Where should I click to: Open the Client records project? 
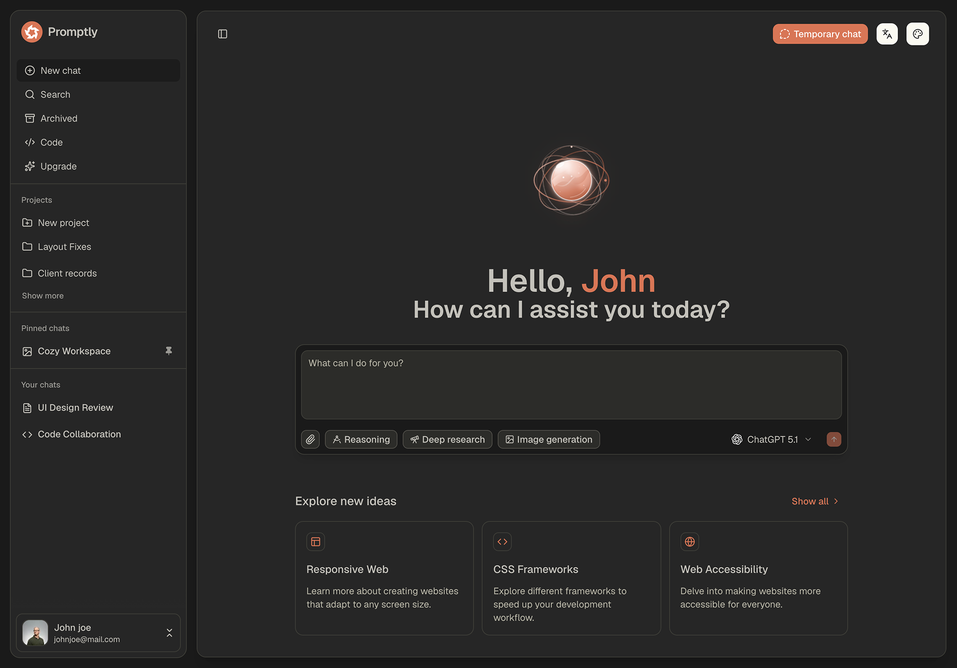(98, 274)
